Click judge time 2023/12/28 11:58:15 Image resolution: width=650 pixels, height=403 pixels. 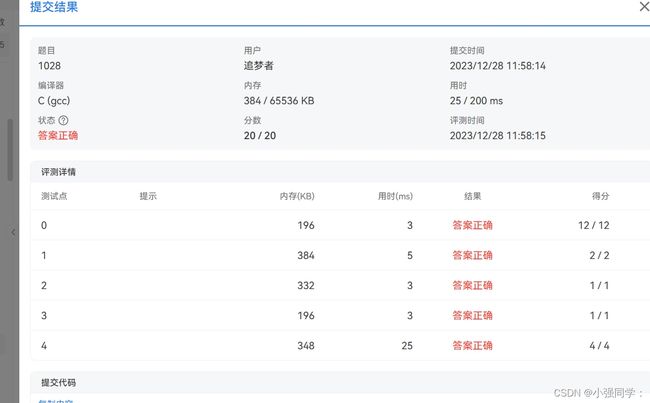point(497,136)
